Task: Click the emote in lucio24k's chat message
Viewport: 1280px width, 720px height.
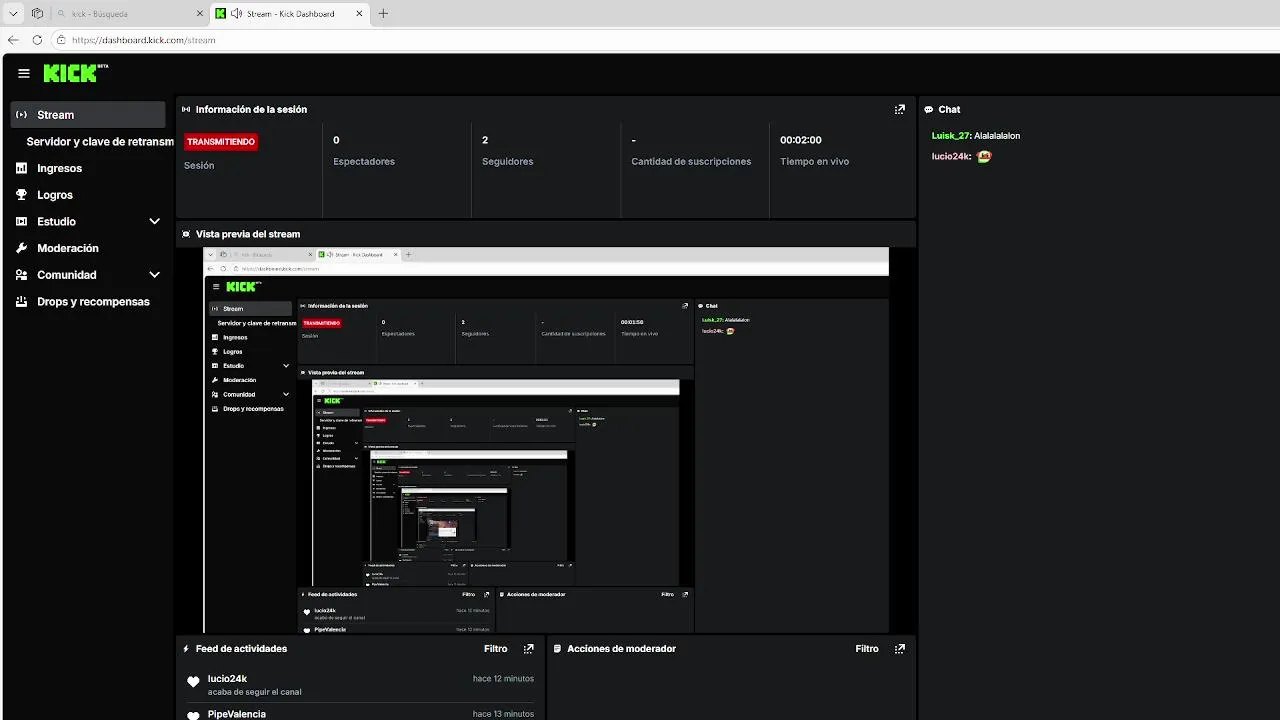Action: tap(984, 156)
